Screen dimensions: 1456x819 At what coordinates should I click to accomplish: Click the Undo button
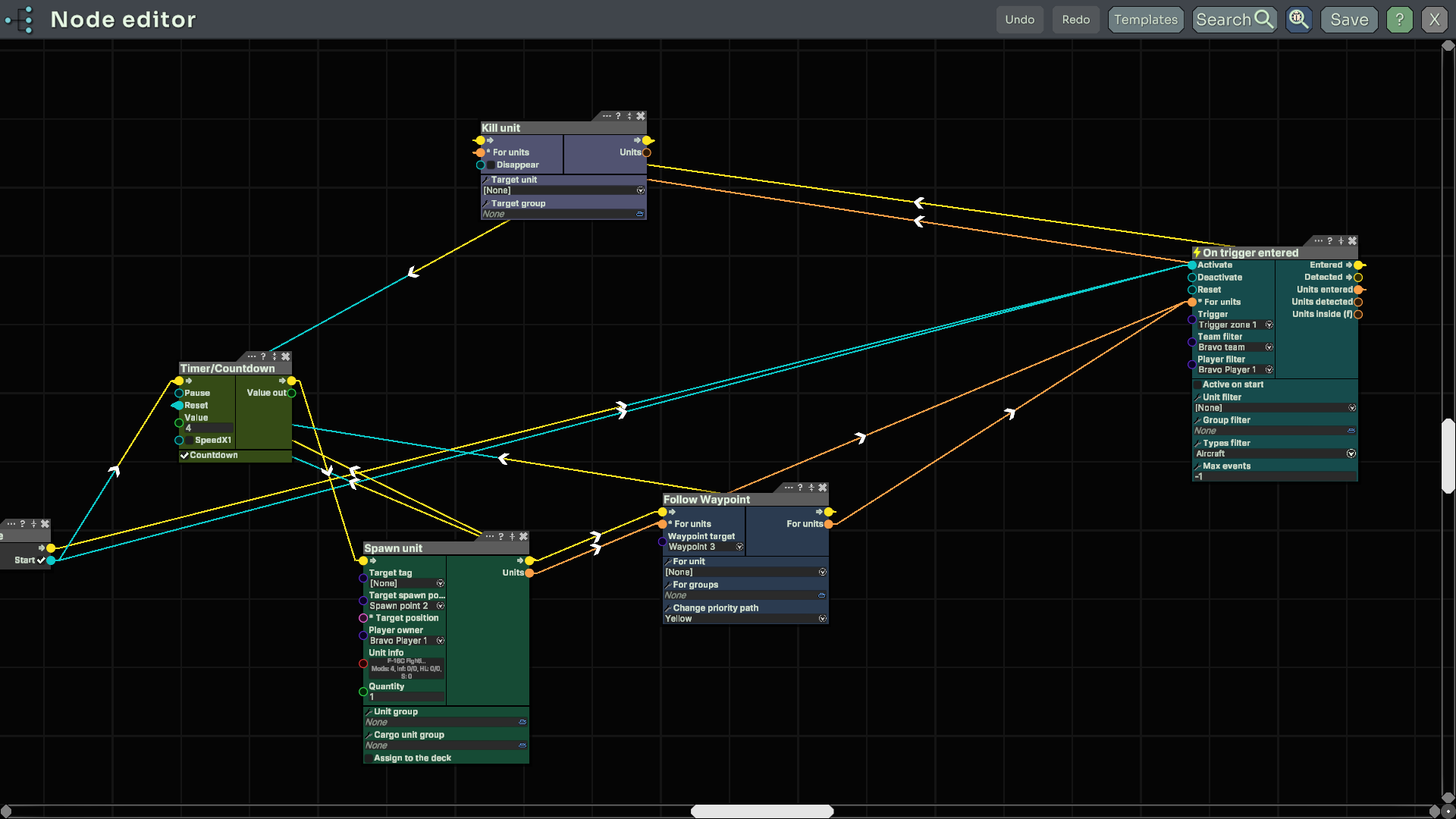(x=1019, y=20)
